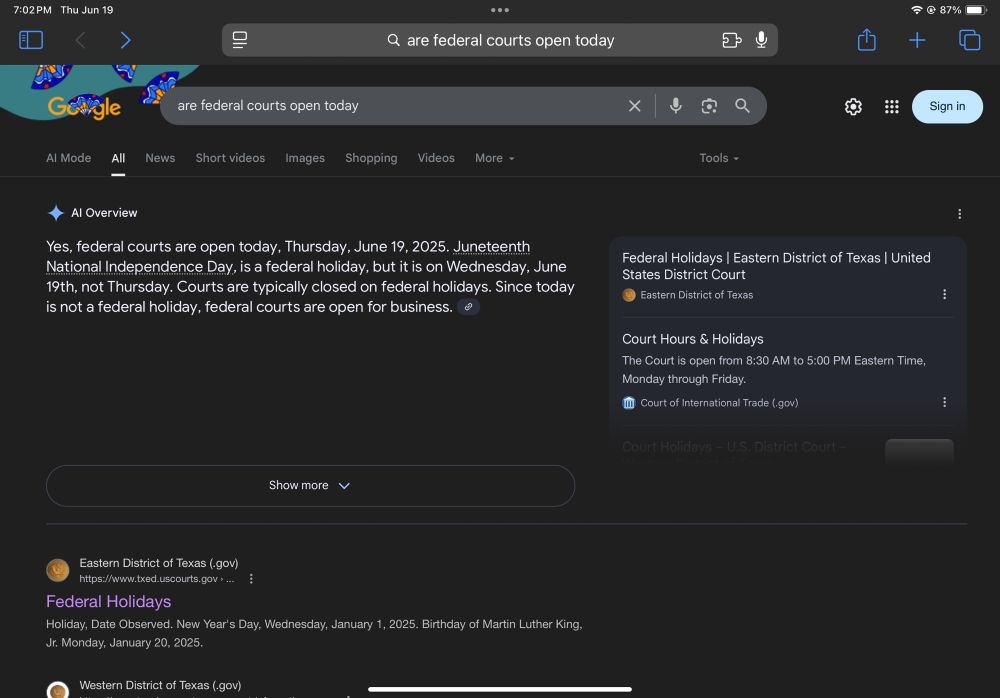This screenshot has width=1000, height=698.
Task: Open the Google apps grid
Action: pos(892,107)
